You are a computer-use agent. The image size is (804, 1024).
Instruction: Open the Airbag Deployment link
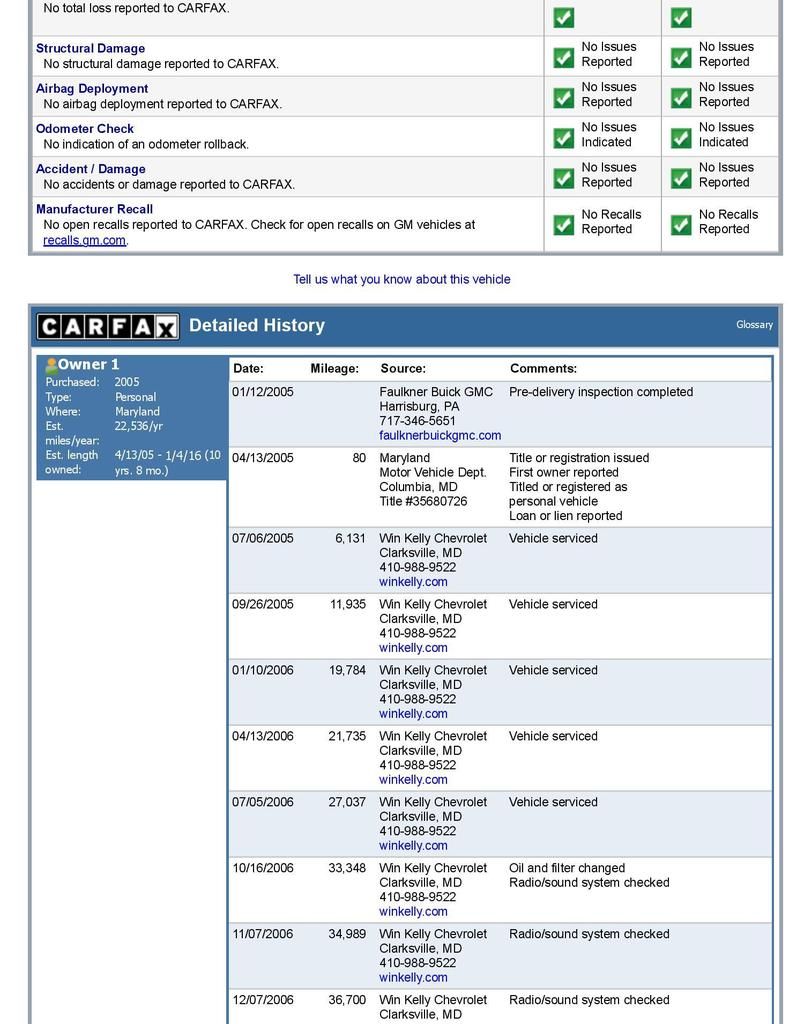coord(92,89)
